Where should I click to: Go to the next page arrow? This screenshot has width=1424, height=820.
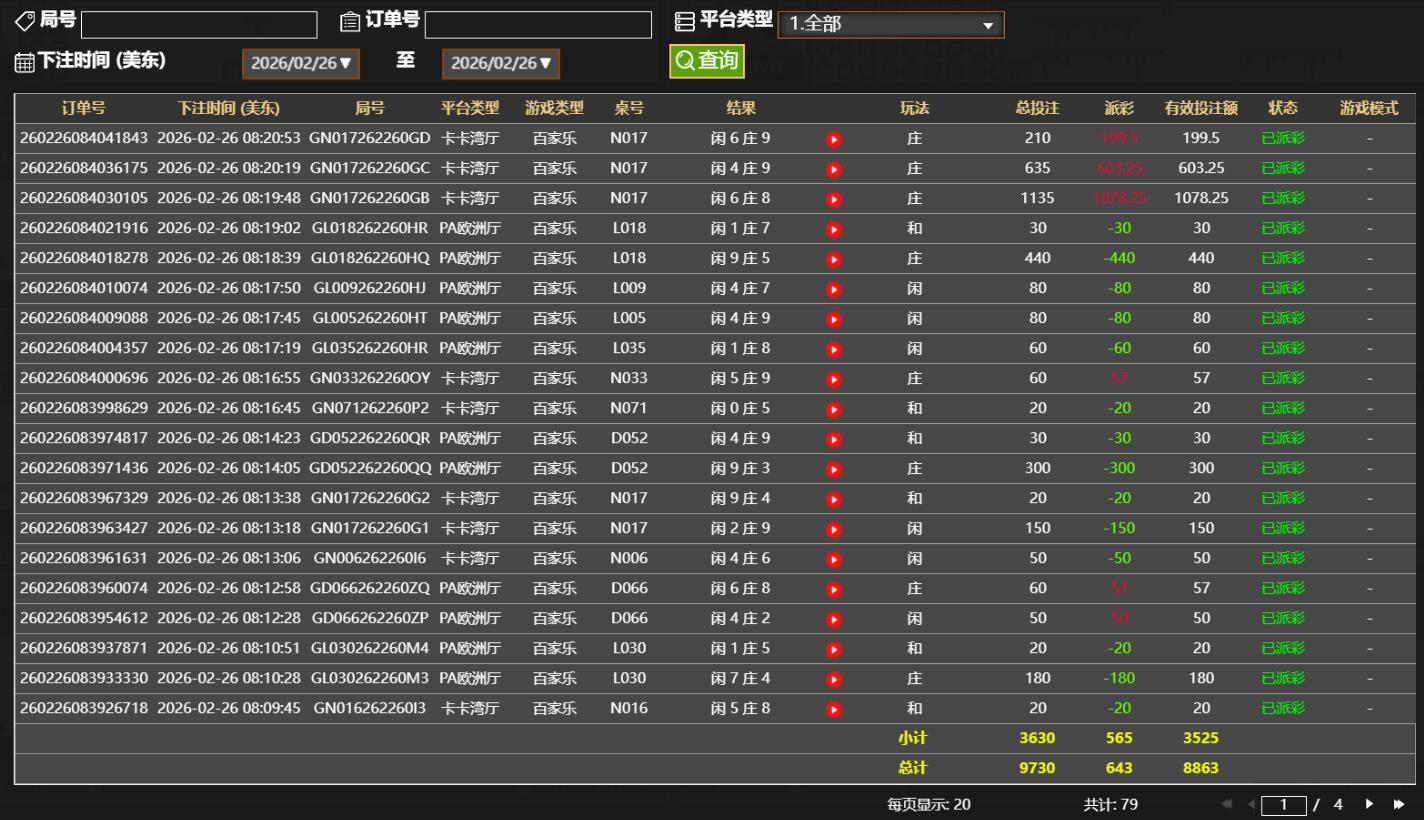tap(1369, 804)
